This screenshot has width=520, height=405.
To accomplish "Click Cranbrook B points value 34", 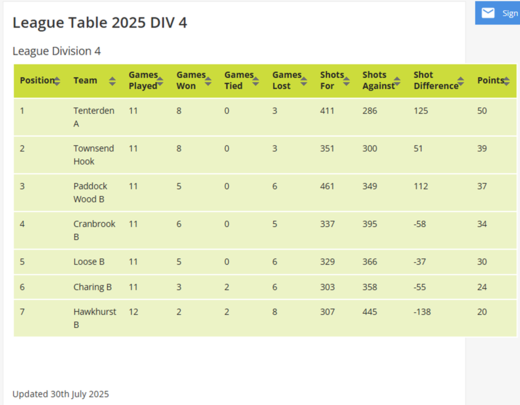I will click(x=482, y=224).
